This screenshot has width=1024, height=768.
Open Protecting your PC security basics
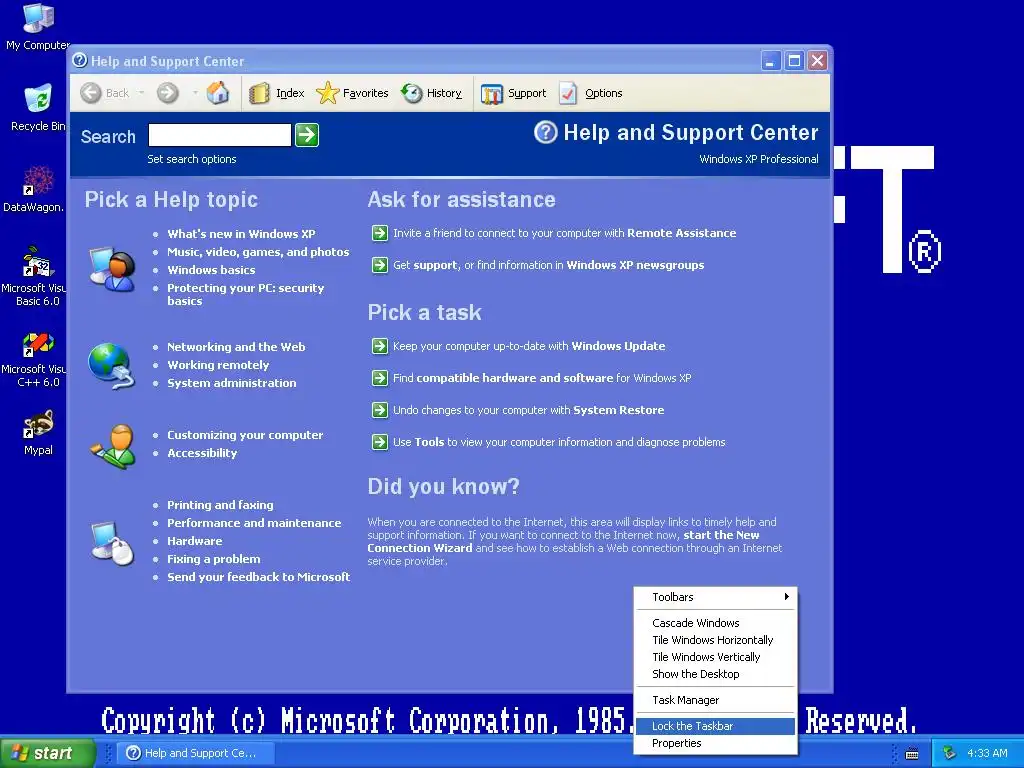pos(246,295)
